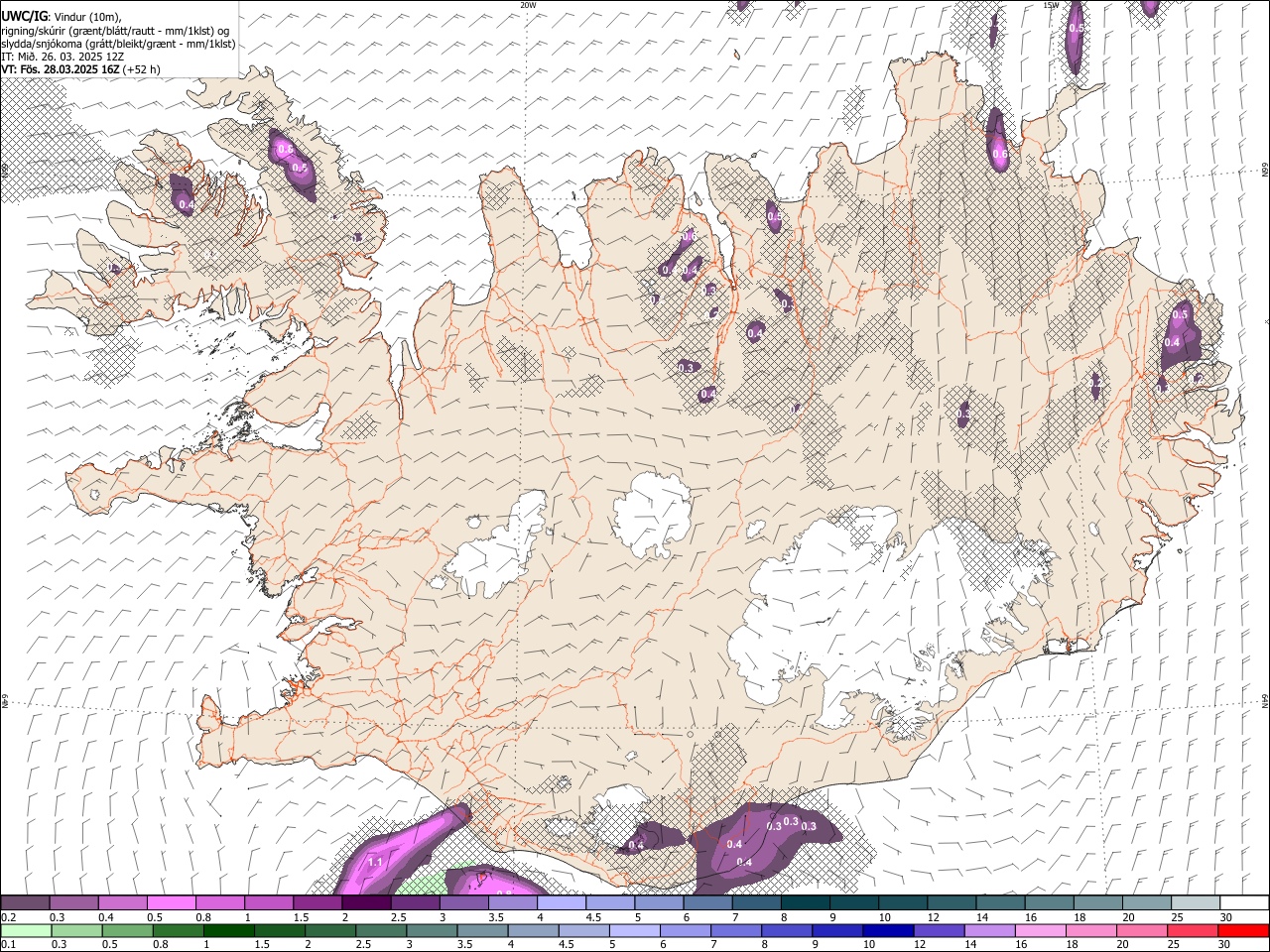Viewport: 1270px width, 952px height.
Task: Pick rain-scale swatch between 10 and 12
Action: [x=889, y=931]
